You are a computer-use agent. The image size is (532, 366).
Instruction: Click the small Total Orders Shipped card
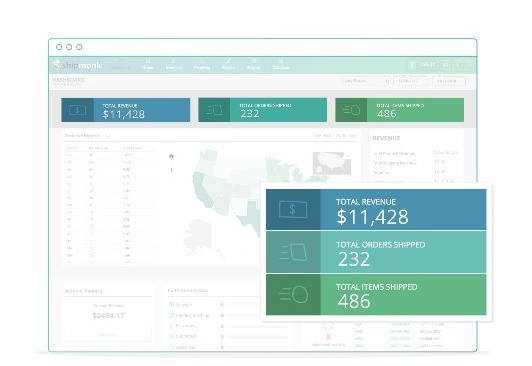262,110
